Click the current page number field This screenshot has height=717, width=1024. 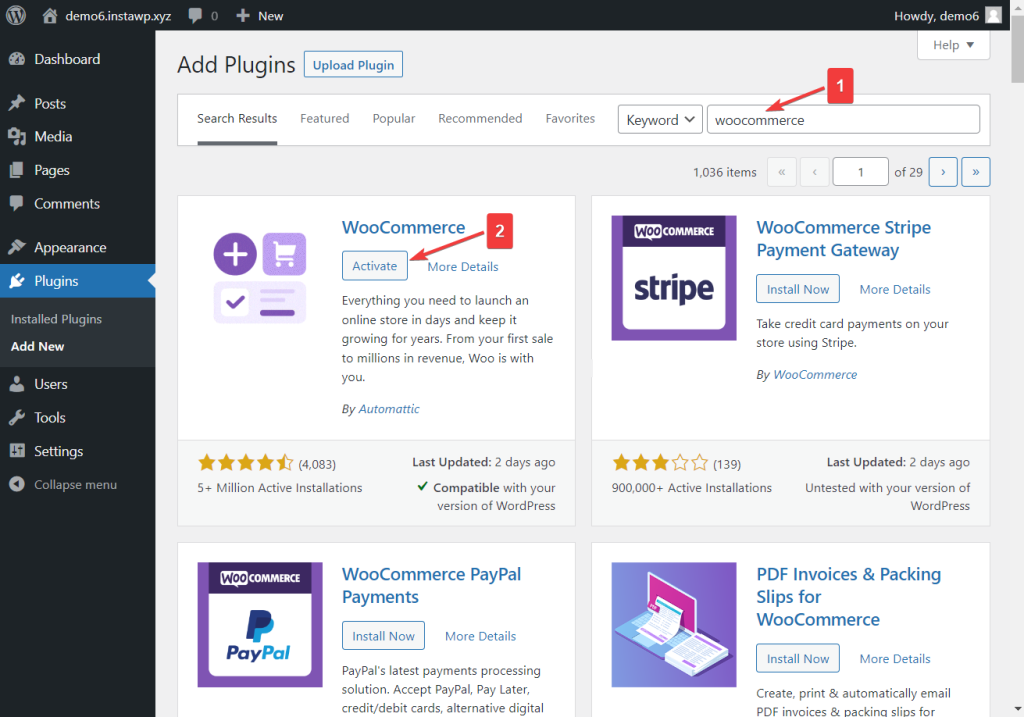[861, 172]
